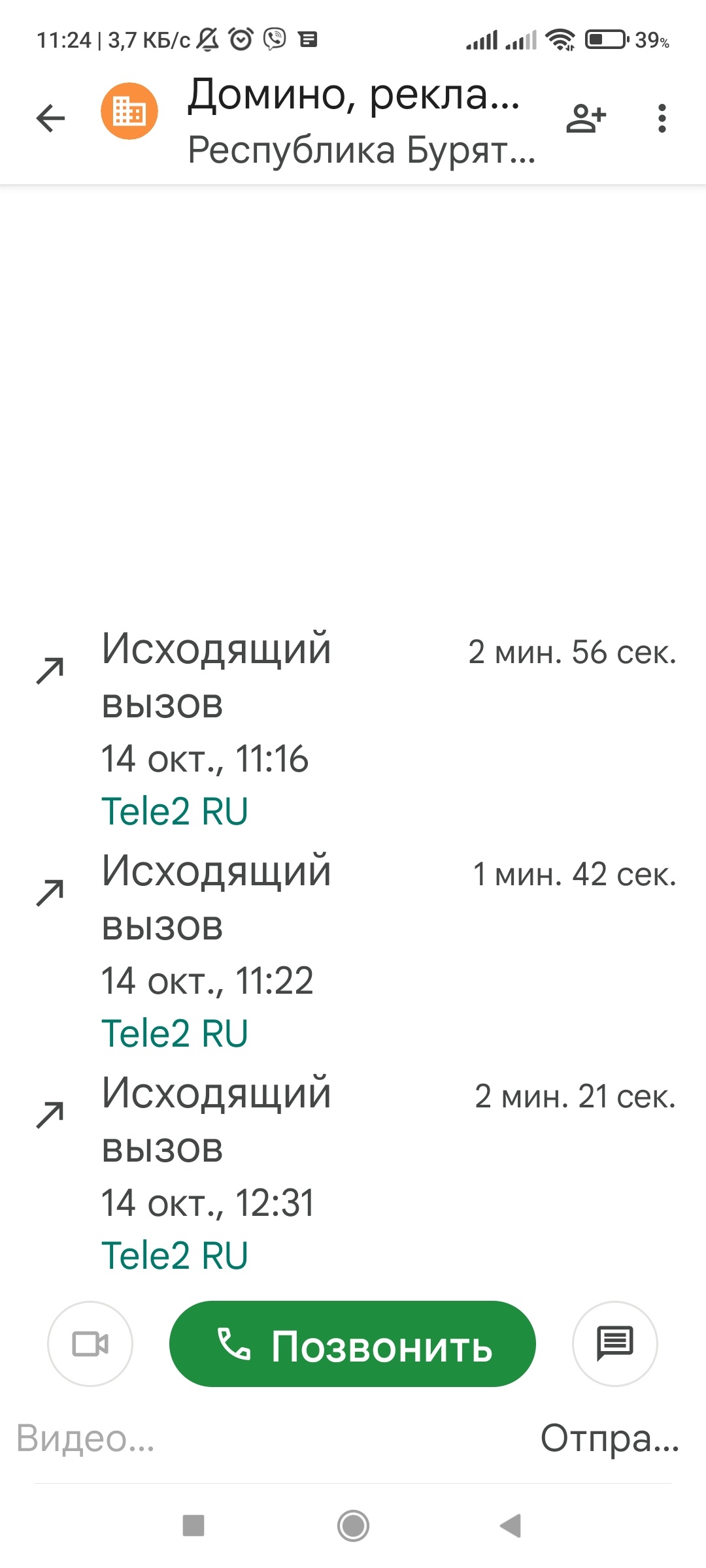
Task: Tap the back arrow icon
Action: (x=50, y=118)
